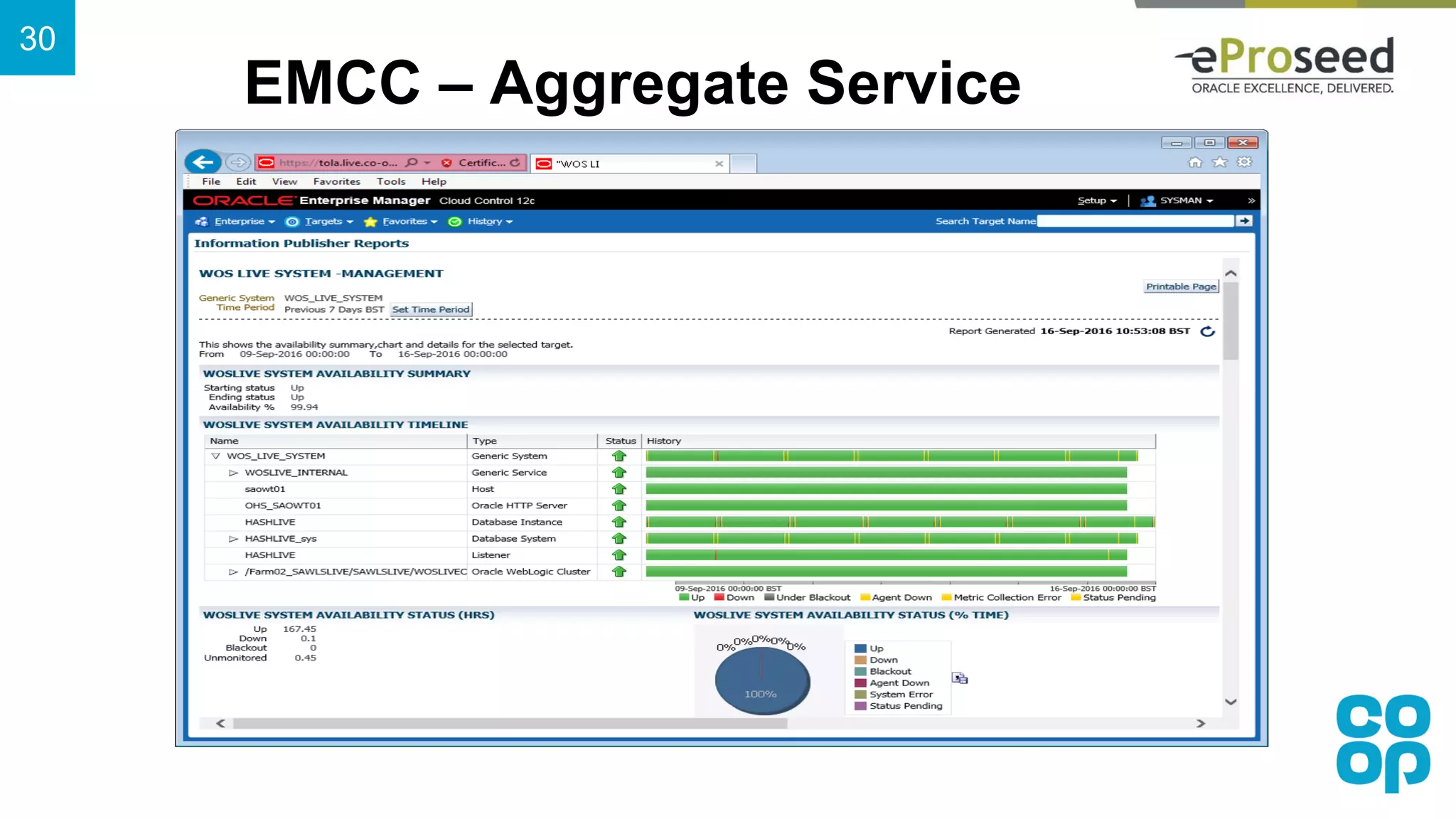Click WOS_LIVE_SYSTEM history timeline bar
Viewport: 1456px width, 819px height.
pos(892,456)
